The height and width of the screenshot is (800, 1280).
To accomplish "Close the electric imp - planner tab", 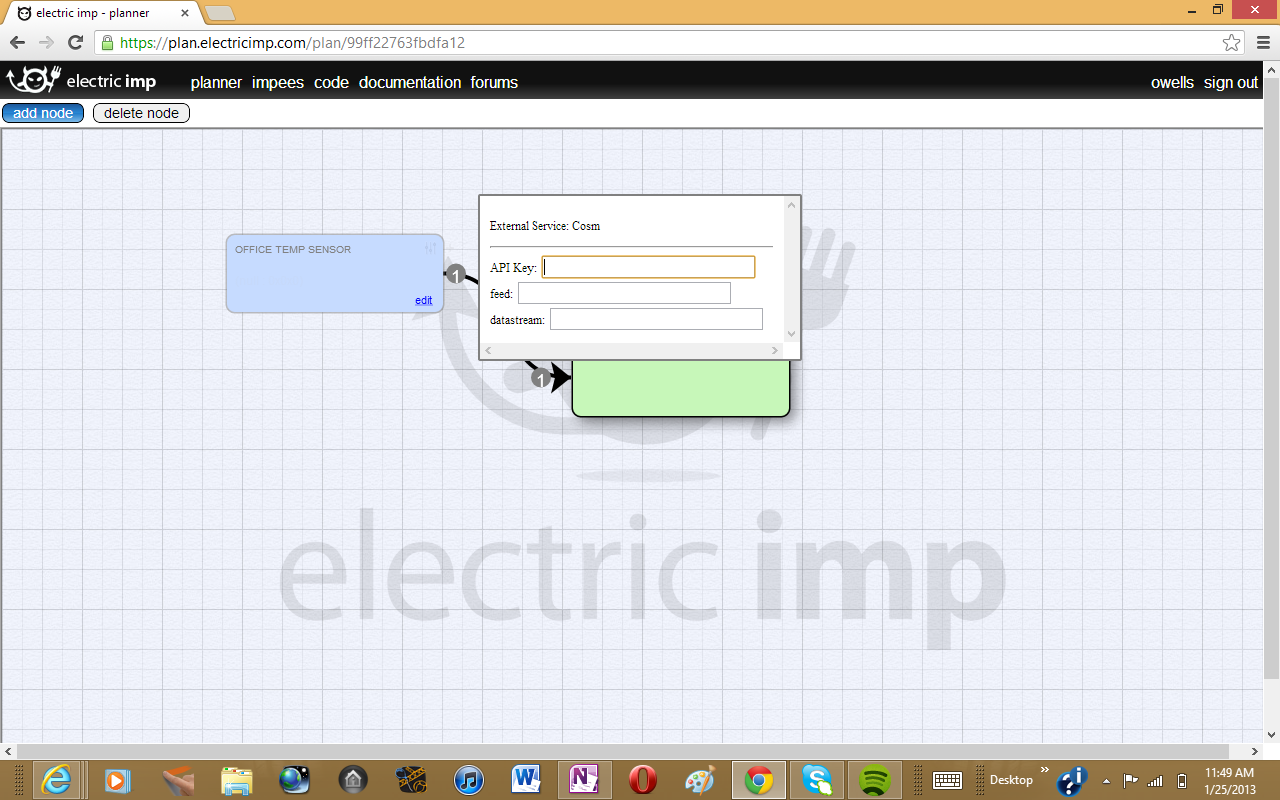I will 185,13.
